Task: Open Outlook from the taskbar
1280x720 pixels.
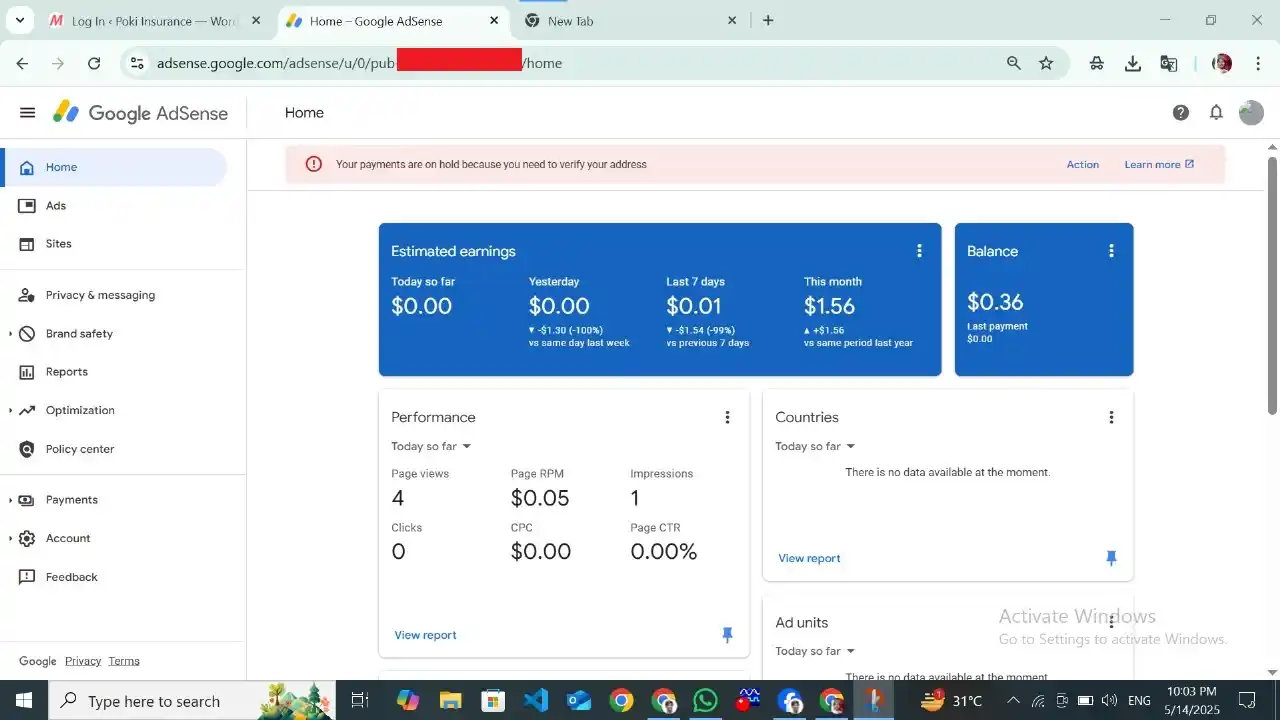Action: click(x=579, y=701)
